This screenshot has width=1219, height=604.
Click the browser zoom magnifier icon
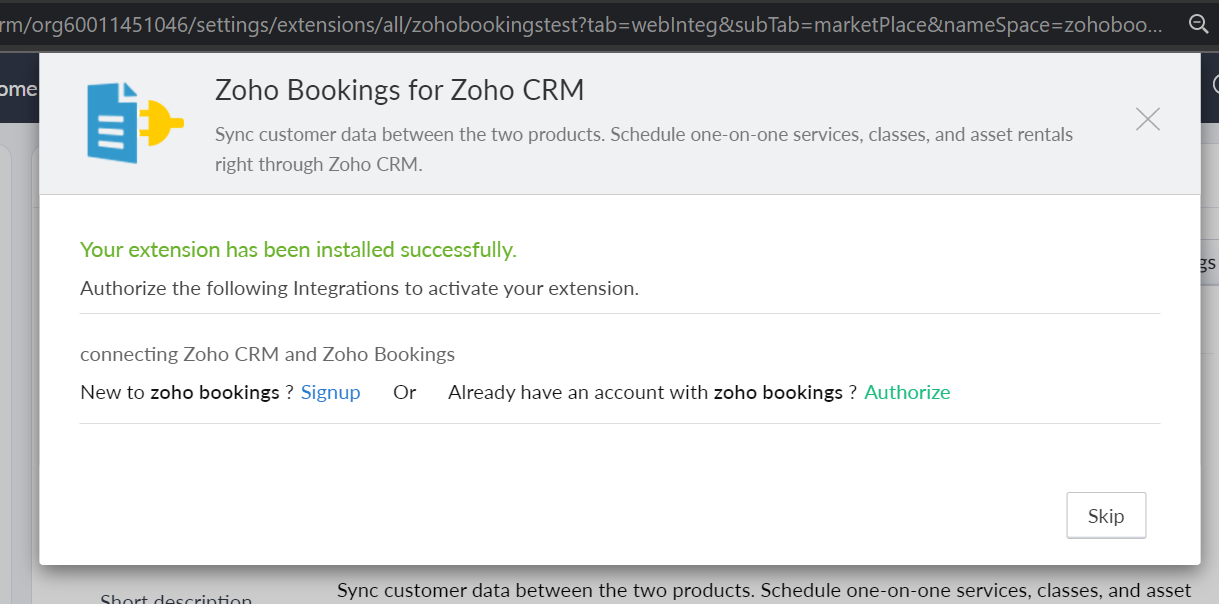[1197, 24]
